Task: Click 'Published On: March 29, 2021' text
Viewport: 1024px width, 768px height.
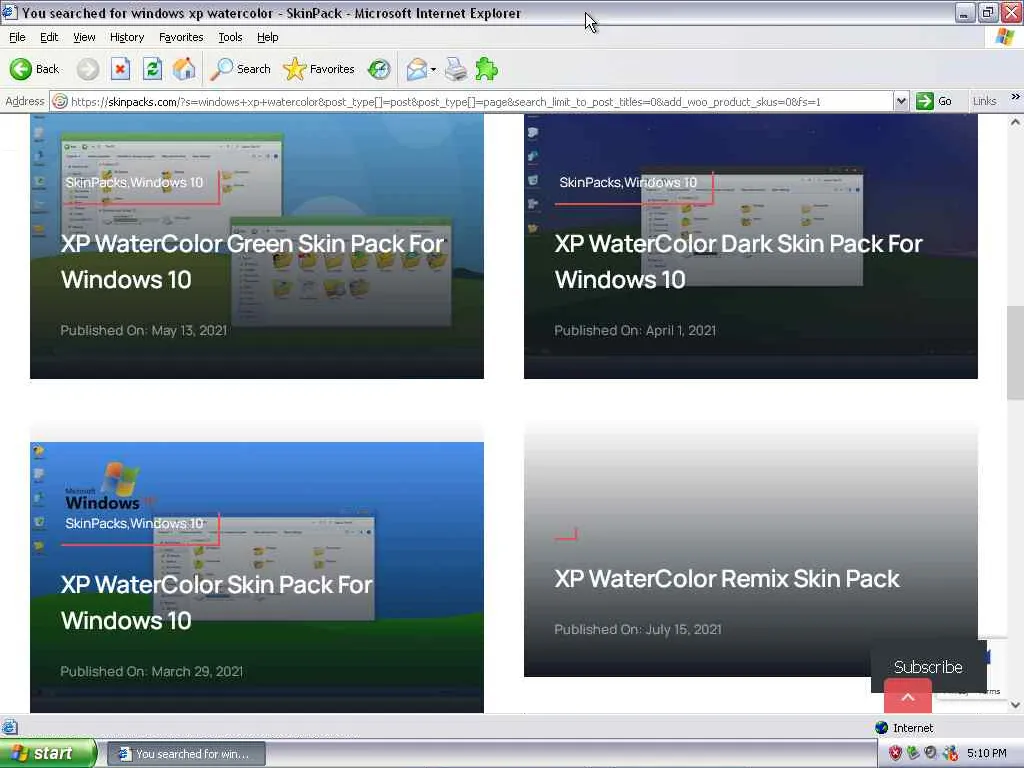Action: point(152,671)
